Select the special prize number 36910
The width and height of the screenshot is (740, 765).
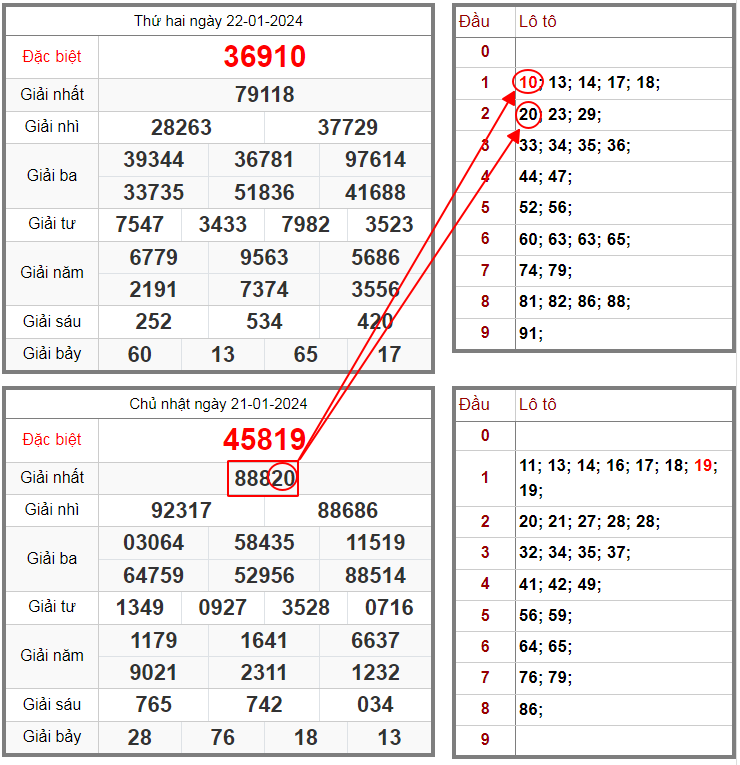[264, 57]
